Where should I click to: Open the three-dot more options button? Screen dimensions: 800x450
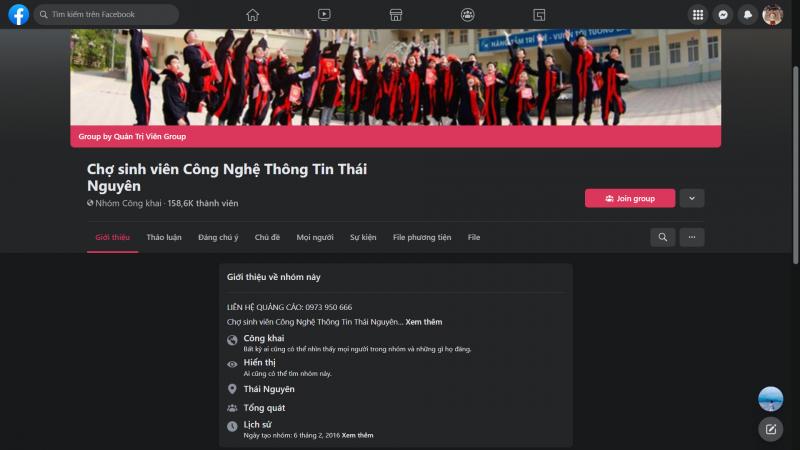point(692,237)
